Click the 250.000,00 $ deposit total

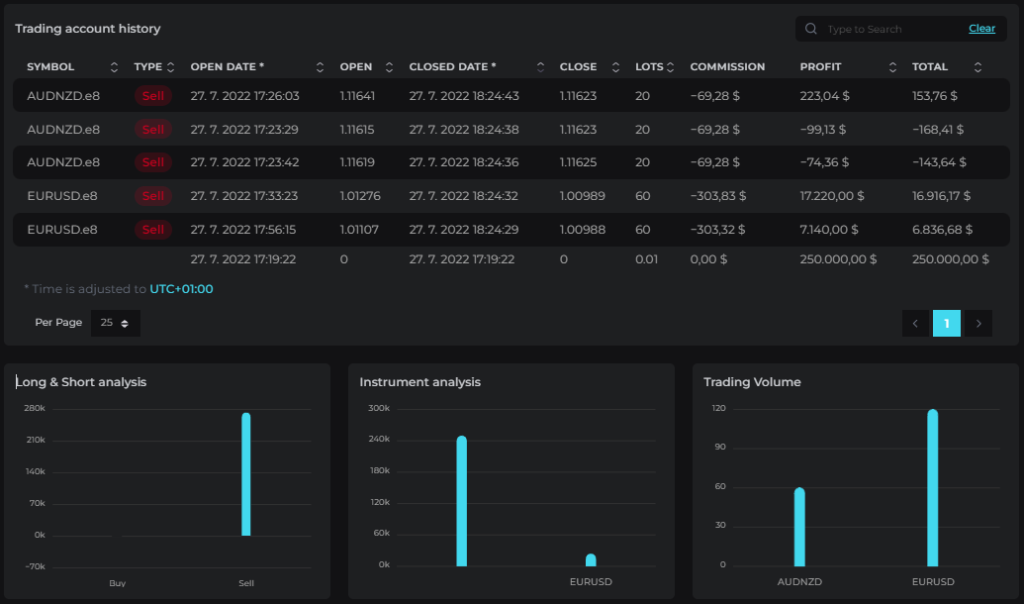[x=950, y=259]
